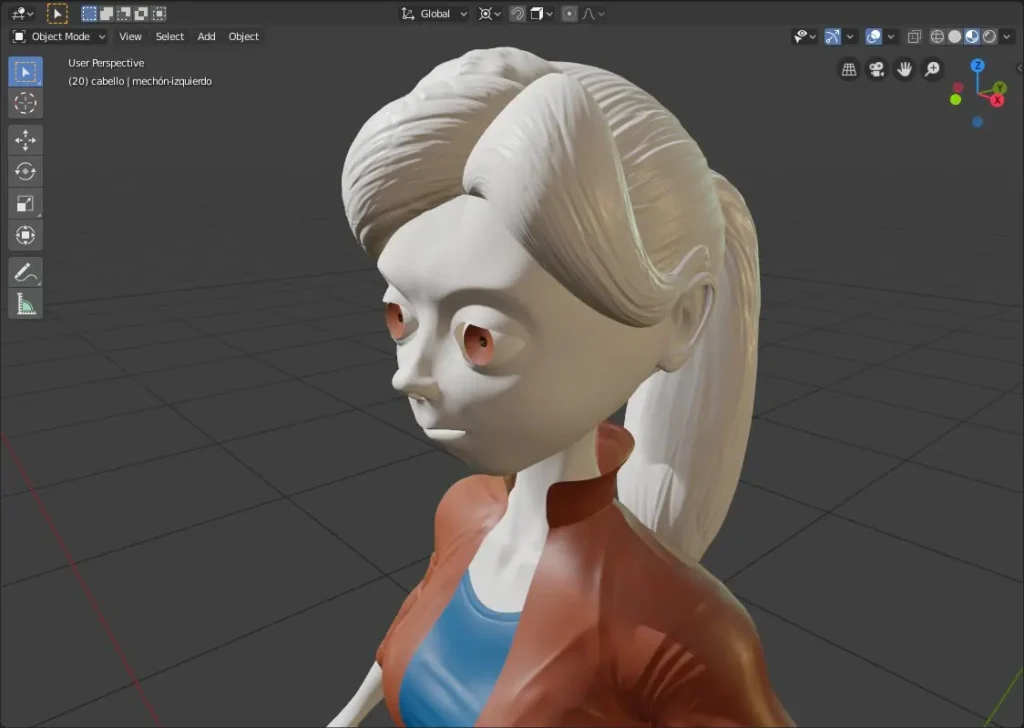This screenshot has width=1024, height=728.
Task: Switch to Solid viewport shading
Action: [955, 37]
